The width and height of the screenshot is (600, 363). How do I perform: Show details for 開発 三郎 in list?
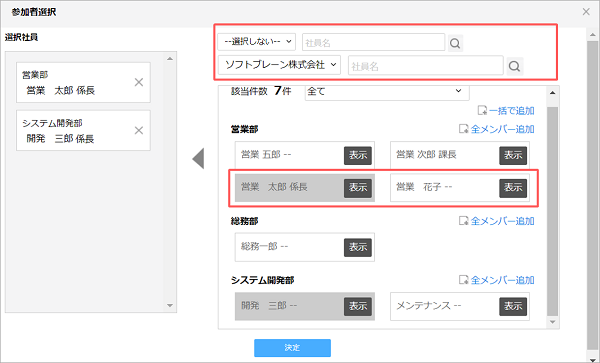pos(358,306)
